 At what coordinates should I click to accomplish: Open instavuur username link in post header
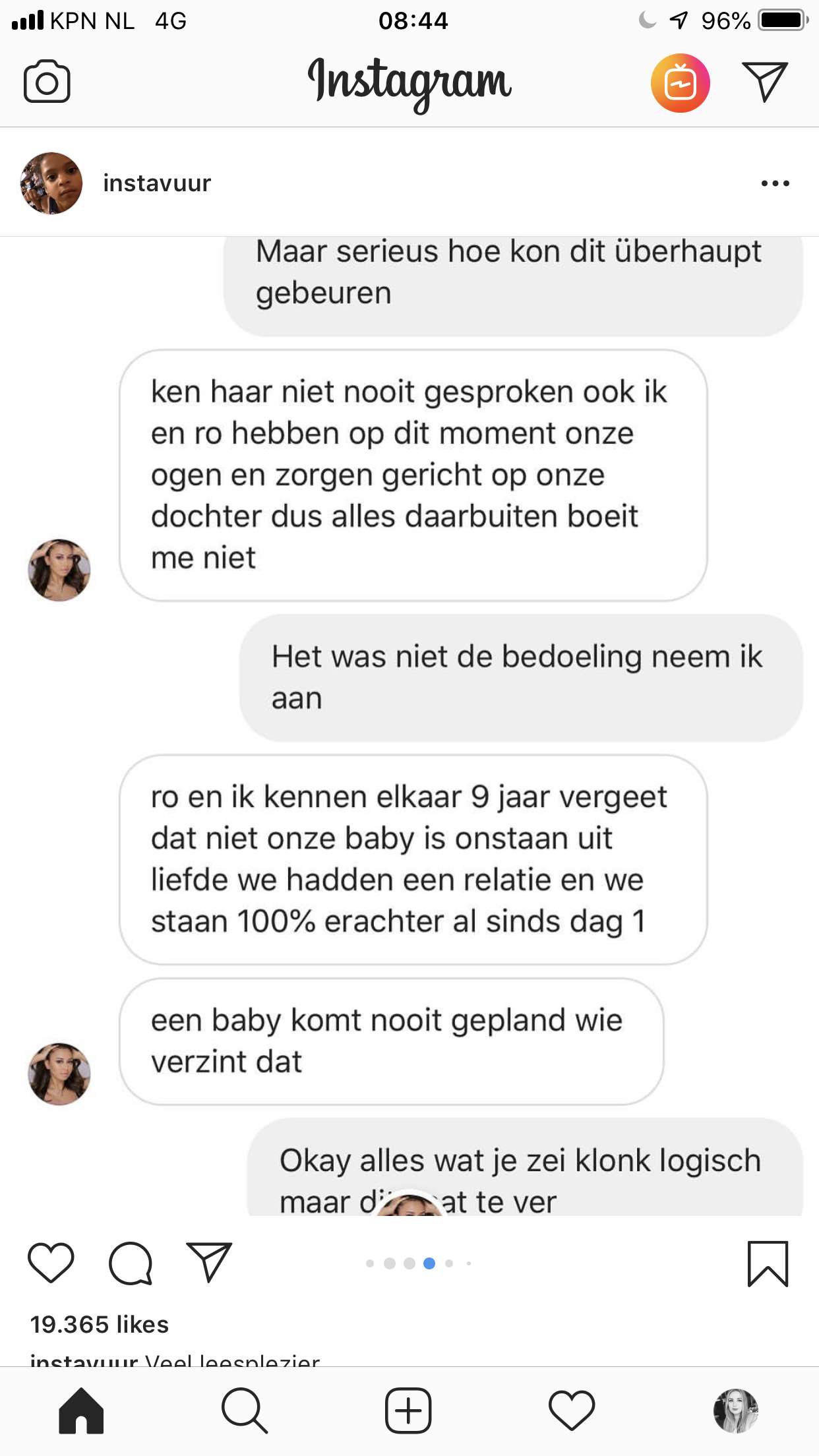pyautogui.click(x=157, y=183)
